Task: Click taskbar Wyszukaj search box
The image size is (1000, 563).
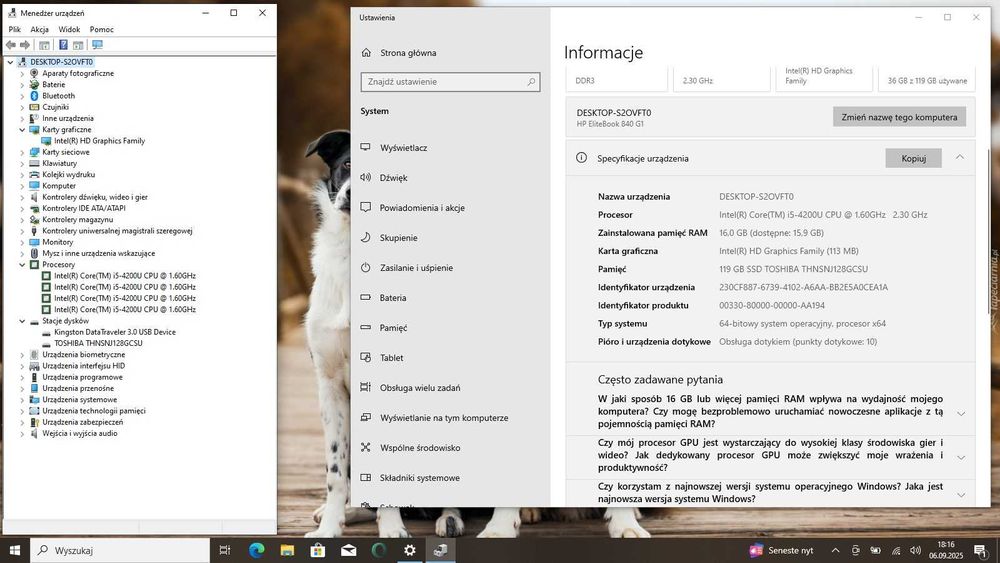Action: (x=120, y=550)
